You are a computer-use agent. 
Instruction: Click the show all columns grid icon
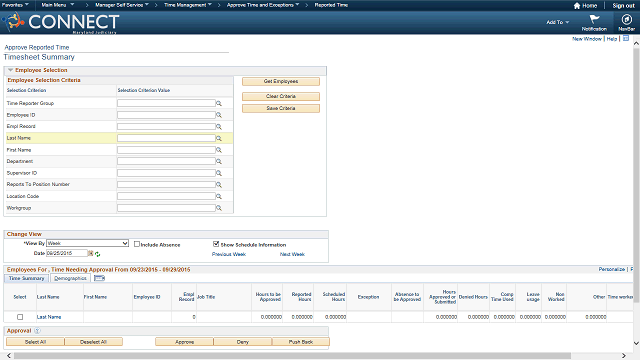99,278
